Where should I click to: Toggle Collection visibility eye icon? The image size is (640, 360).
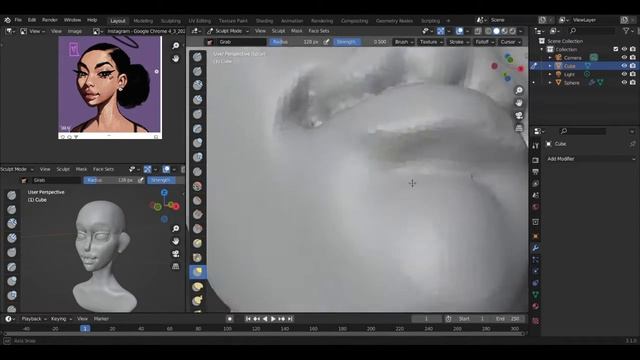point(624,49)
